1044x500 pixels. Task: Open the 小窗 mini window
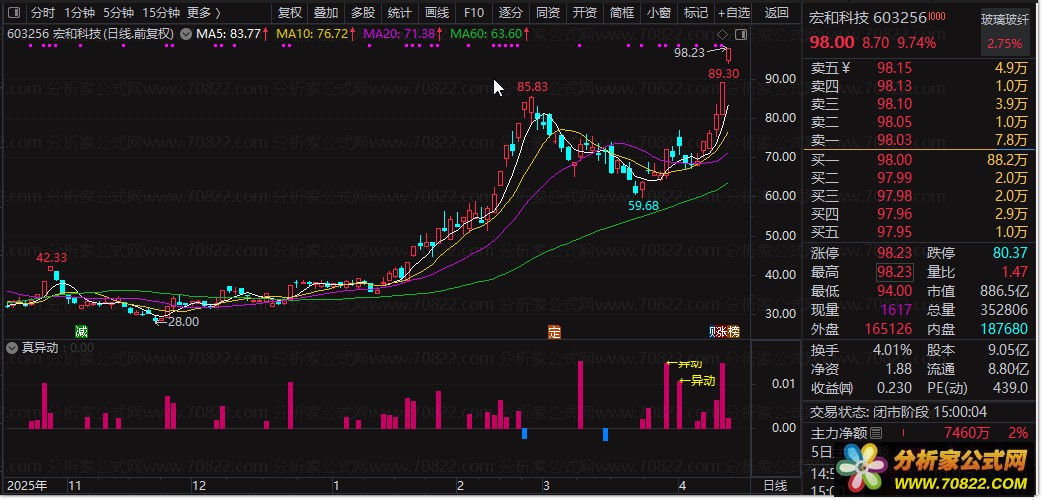pos(658,12)
